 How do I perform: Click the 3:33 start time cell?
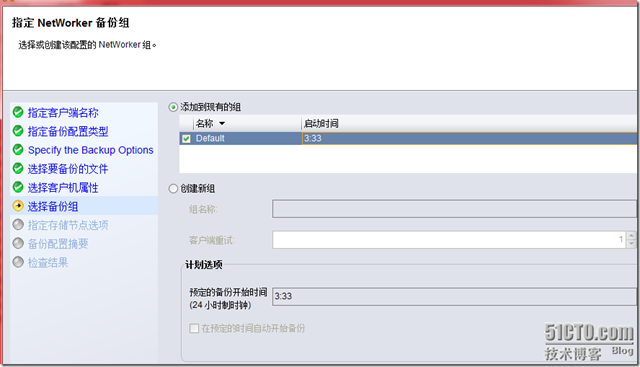click(x=469, y=138)
